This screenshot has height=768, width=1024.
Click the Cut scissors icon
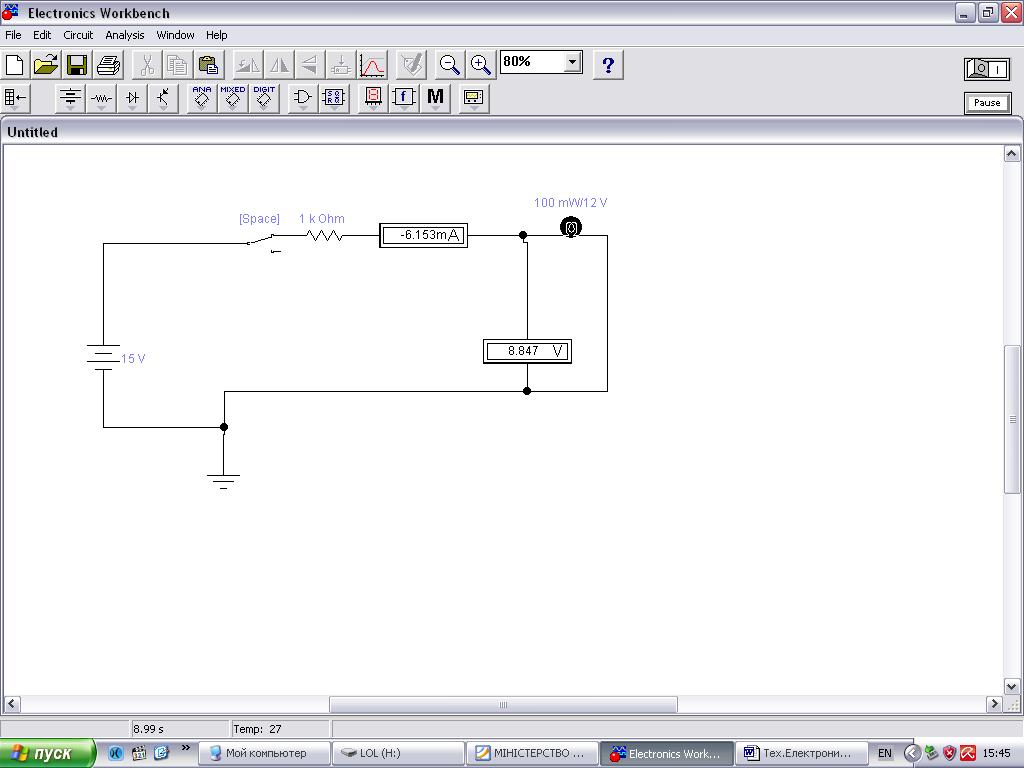pyautogui.click(x=147, y=65)
